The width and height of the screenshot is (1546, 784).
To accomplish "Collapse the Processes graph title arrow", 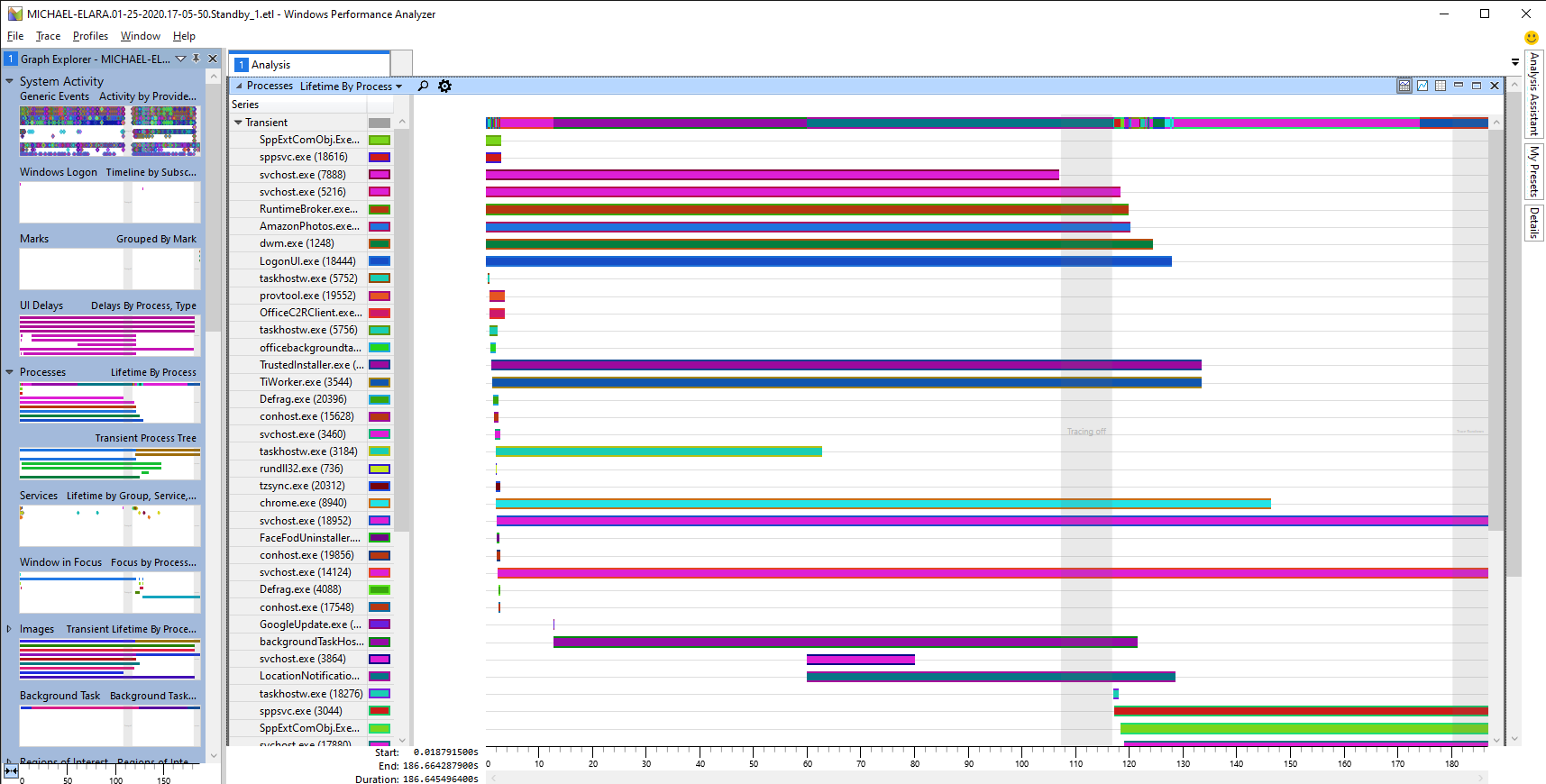I will (x=239, y=87).
